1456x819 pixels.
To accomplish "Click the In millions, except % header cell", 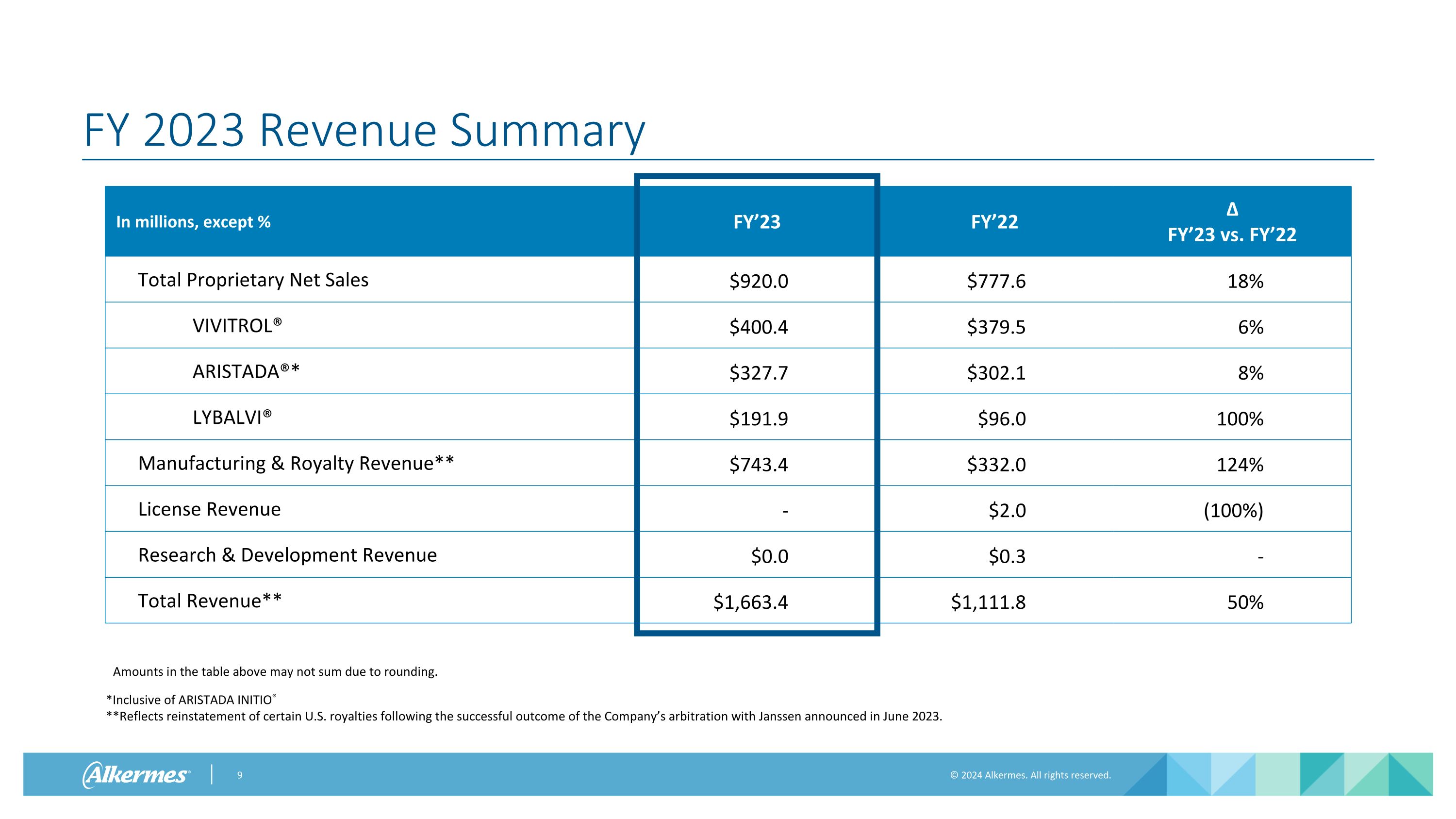I will tap(193, 221).
